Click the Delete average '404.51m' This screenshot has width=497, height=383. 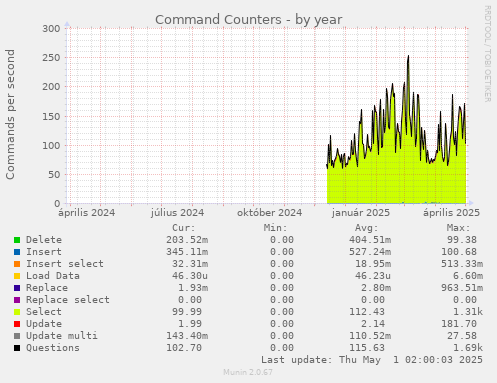coord(370,240)
